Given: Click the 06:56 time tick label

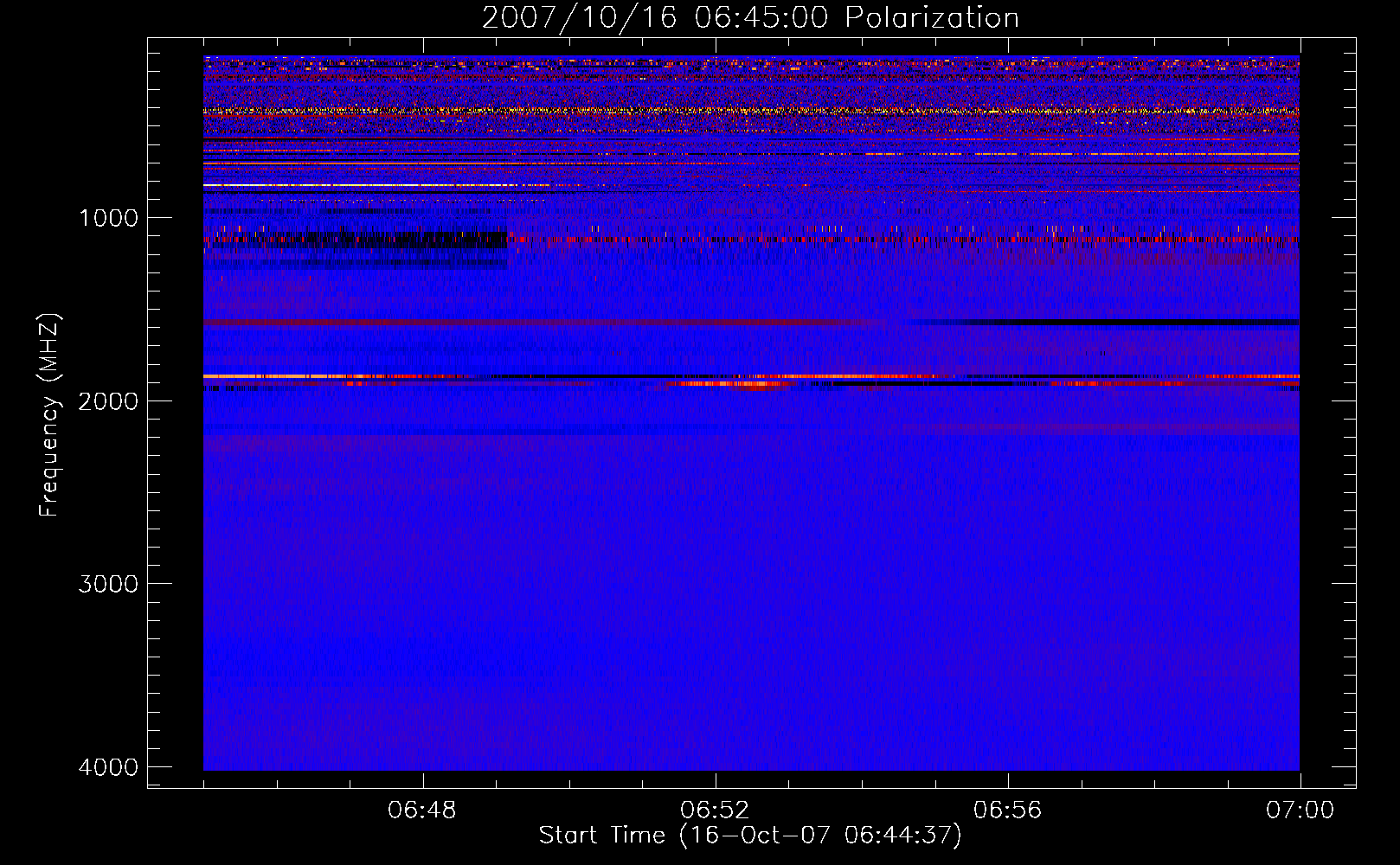Looking at the screenshot, I should tap(1007, 811).
